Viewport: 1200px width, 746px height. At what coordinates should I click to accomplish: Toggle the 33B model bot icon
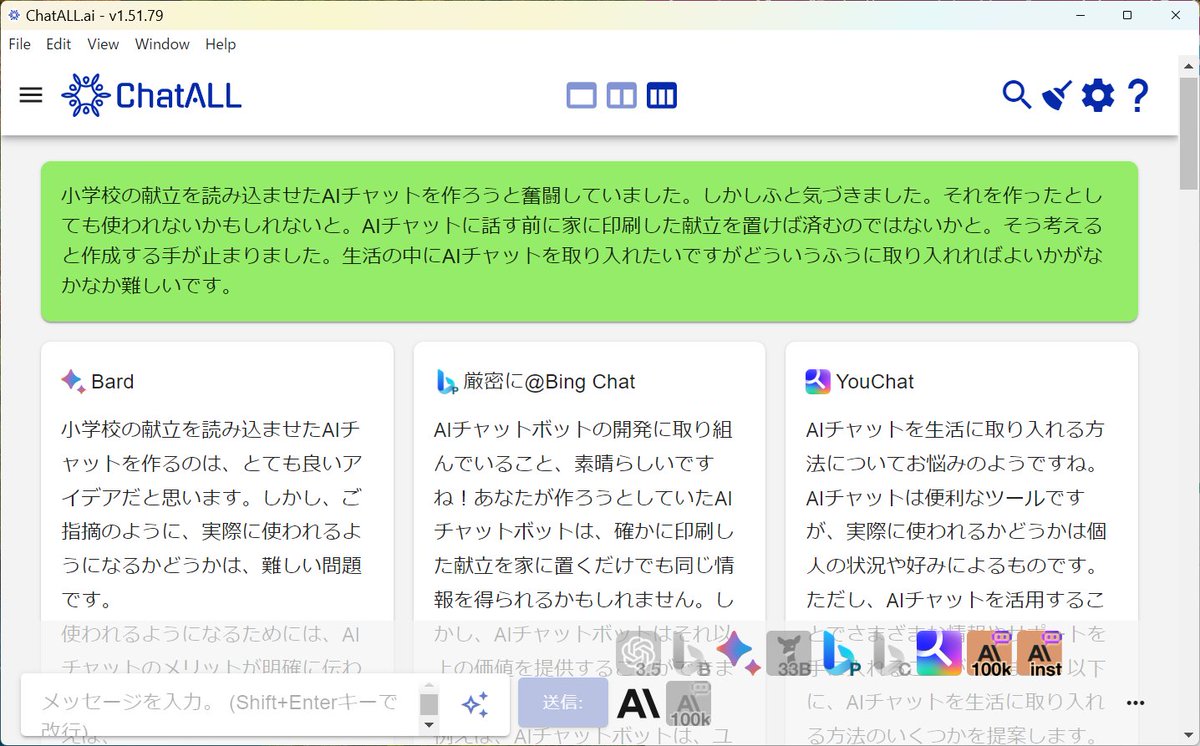pyautogui.click(x=789, y=654)
